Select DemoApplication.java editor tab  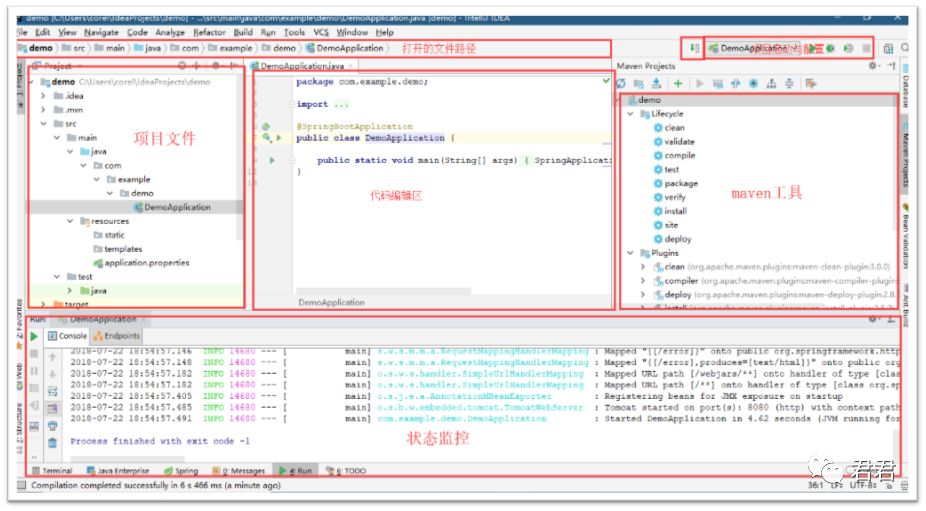pyautogui.click(x=302, y=66)
